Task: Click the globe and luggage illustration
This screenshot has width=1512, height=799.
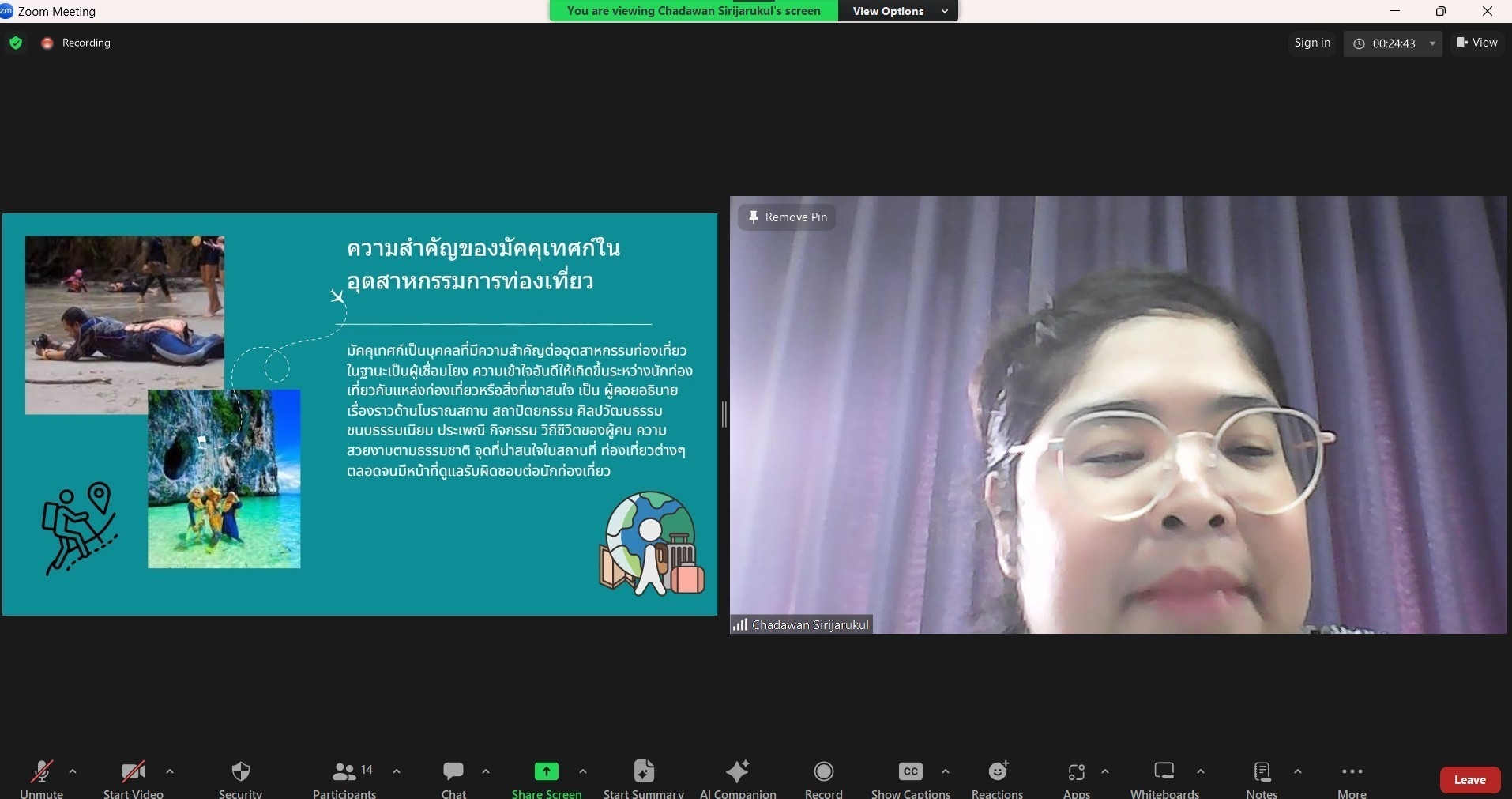Action: point(652,543)
